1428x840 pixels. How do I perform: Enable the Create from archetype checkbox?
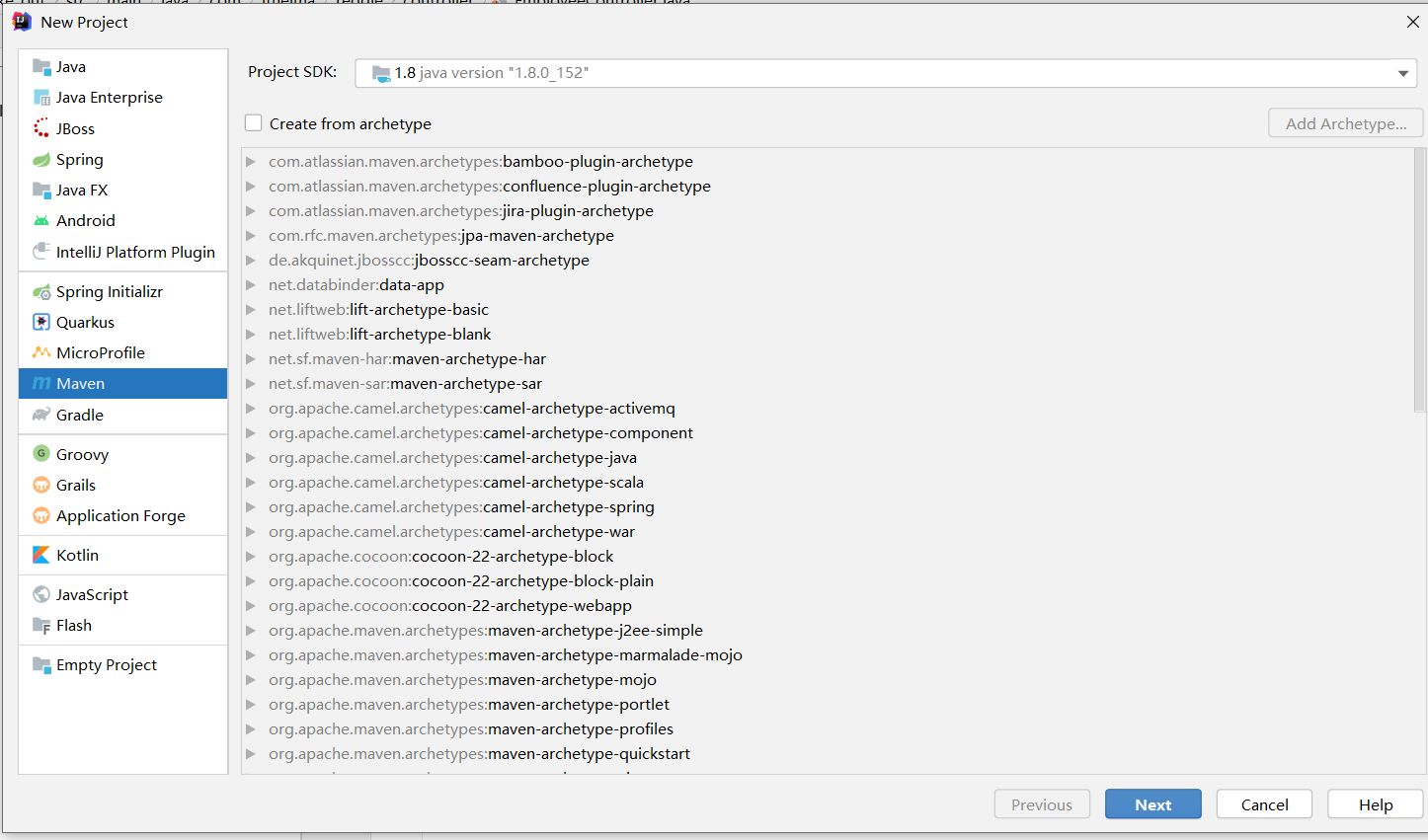(x=254, y=123)
